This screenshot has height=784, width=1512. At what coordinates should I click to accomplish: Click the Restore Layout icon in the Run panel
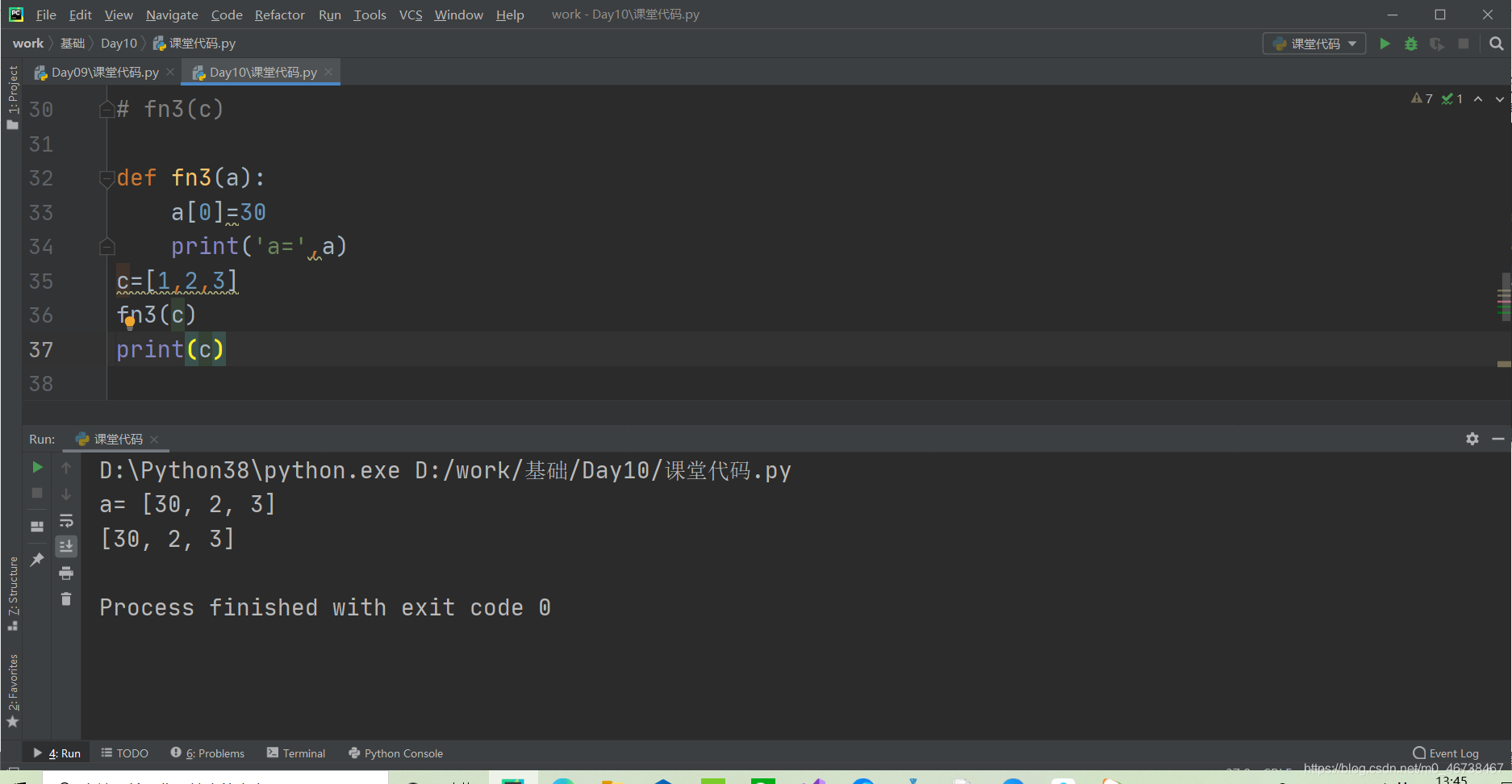37,526
